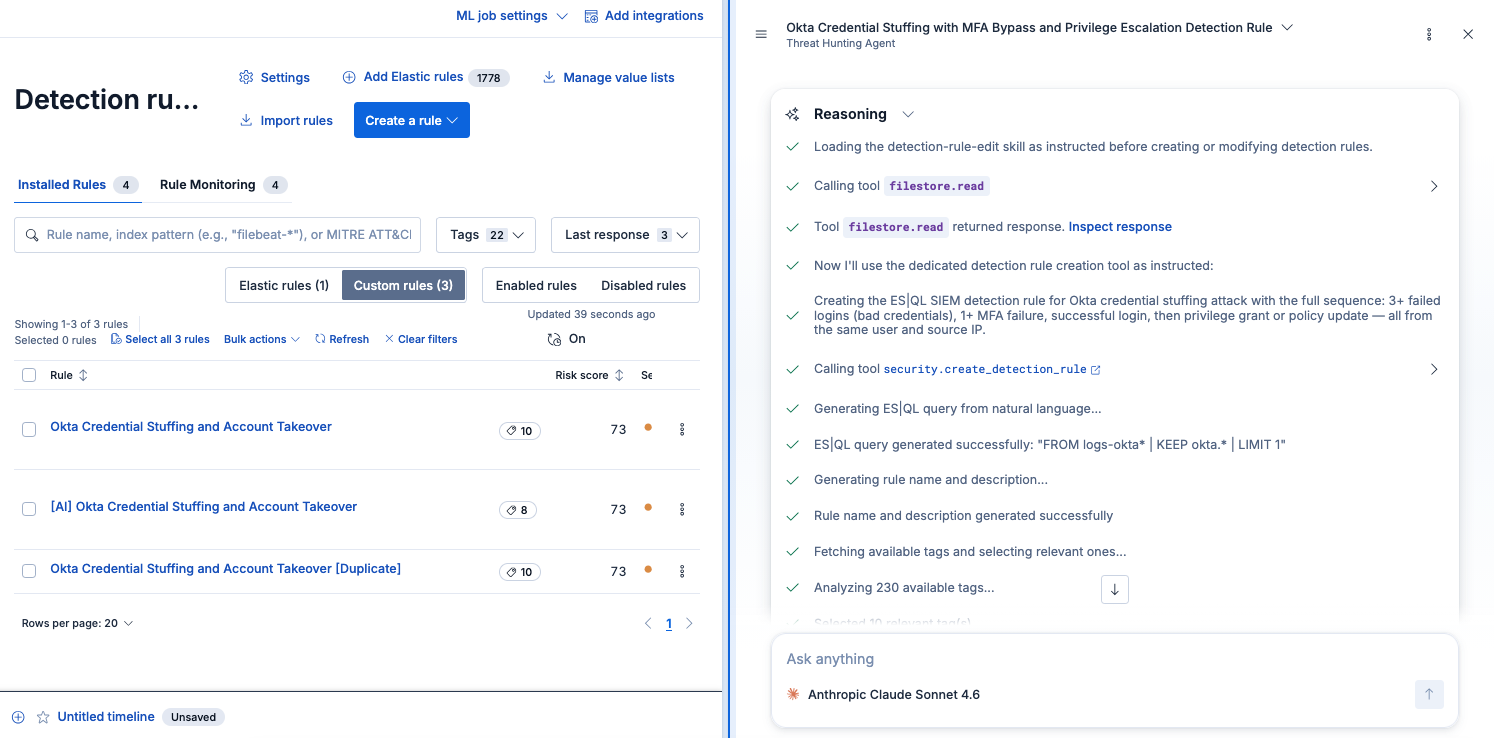Open conversation title dropdown chevron
Image resolution: width=1494 pixels, height=738 pixels.
[1287, 28]
